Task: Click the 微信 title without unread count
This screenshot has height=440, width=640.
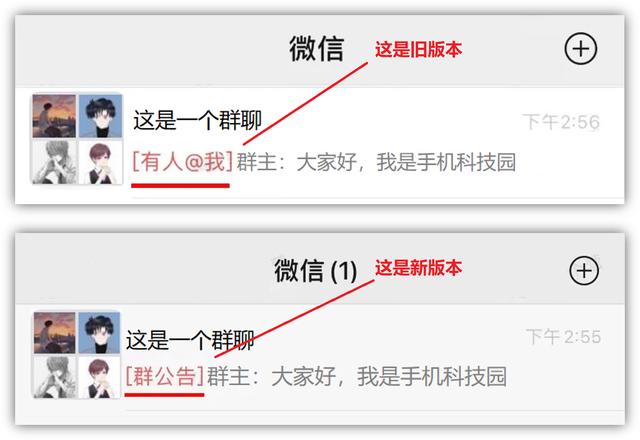Action: pyautogui.click(x=317, y=49)
